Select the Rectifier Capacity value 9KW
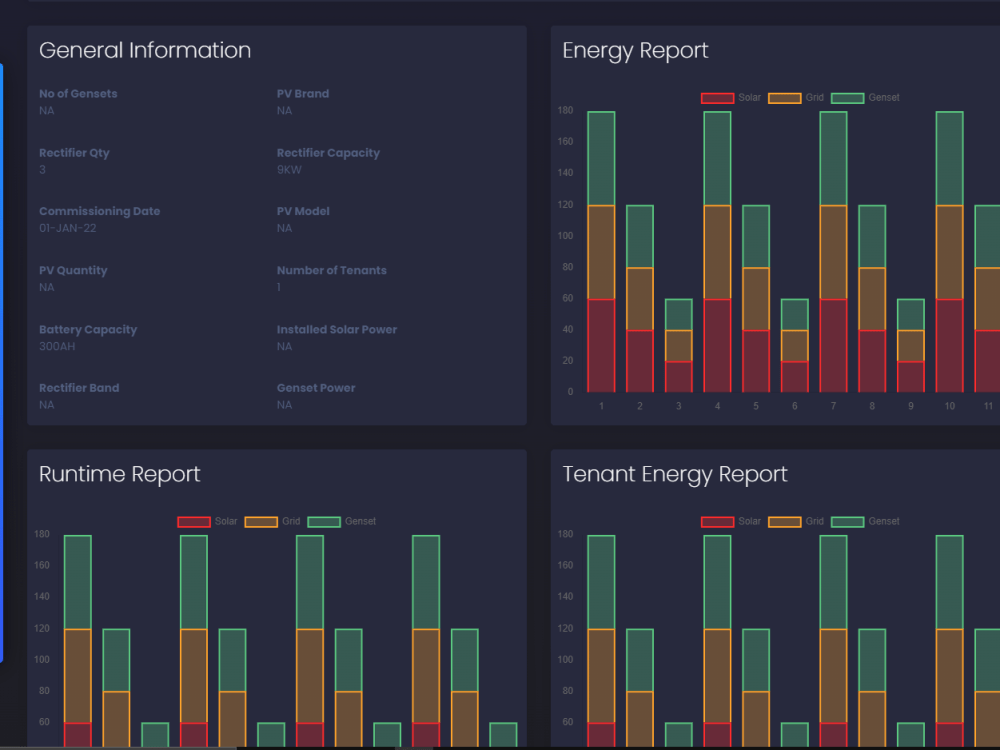 click(x=290, y=170)
